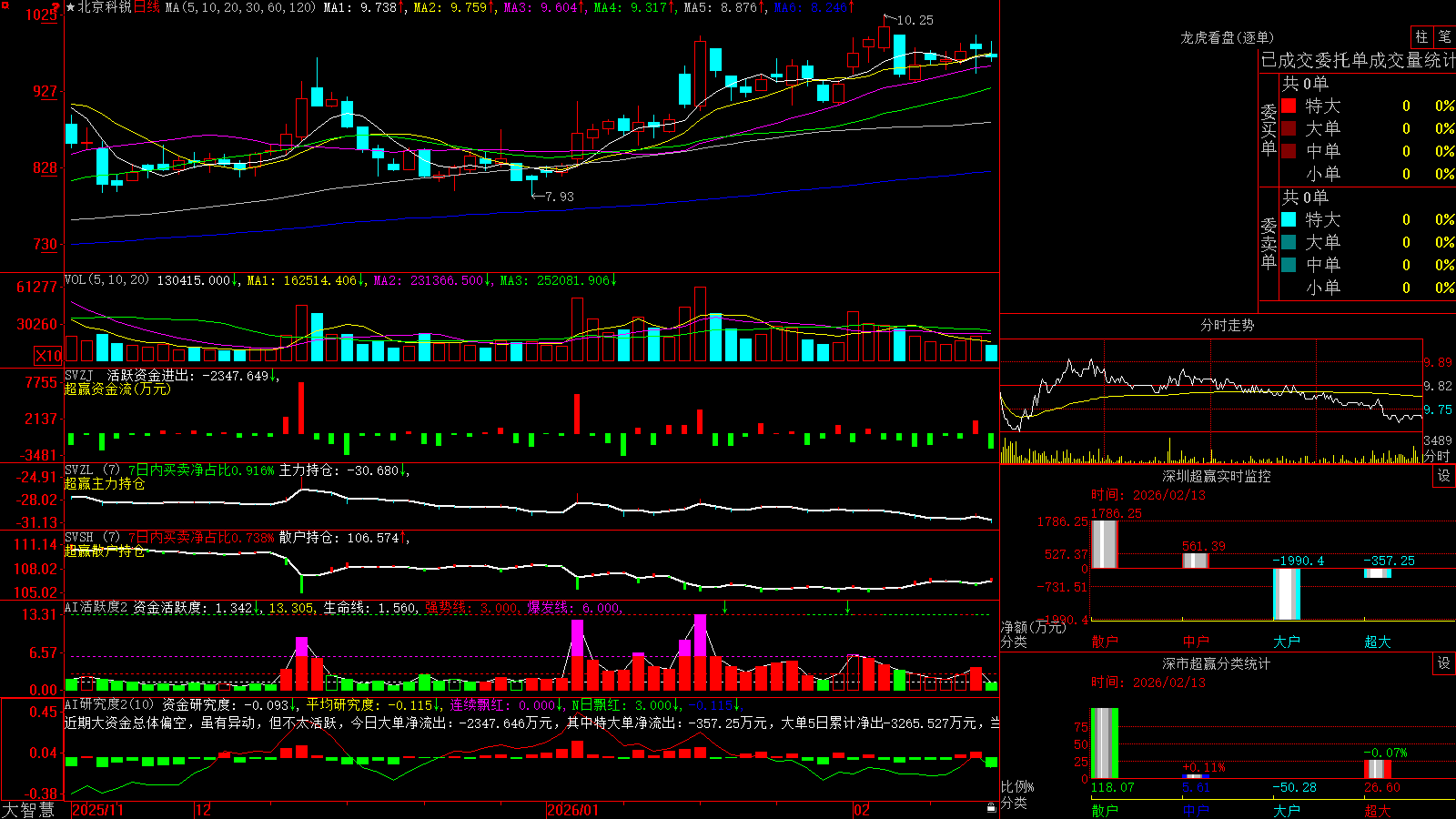Click the small lock icon on the date axis

pos(992,808)
